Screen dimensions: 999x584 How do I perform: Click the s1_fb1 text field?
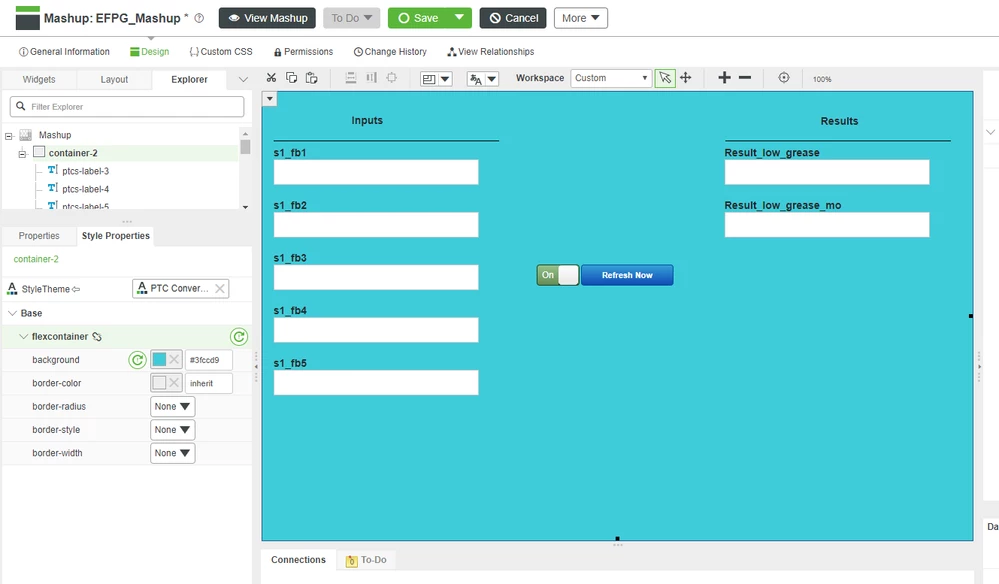tap(376, 172)
